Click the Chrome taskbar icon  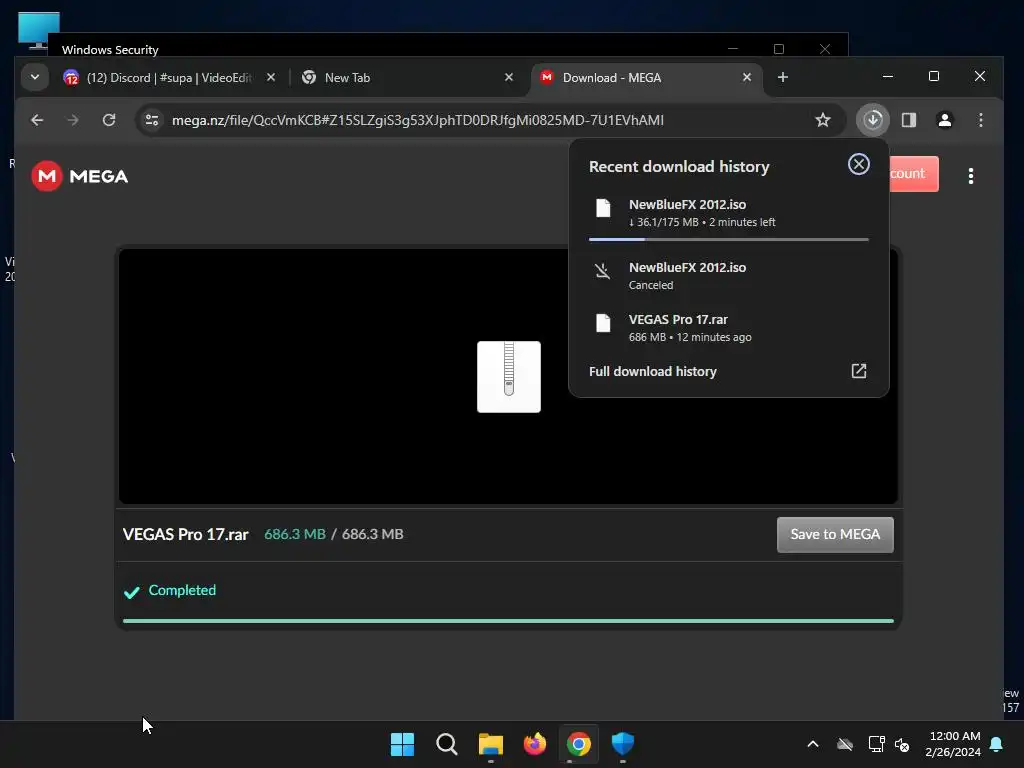pyautogui.click(x=579, y=744)
